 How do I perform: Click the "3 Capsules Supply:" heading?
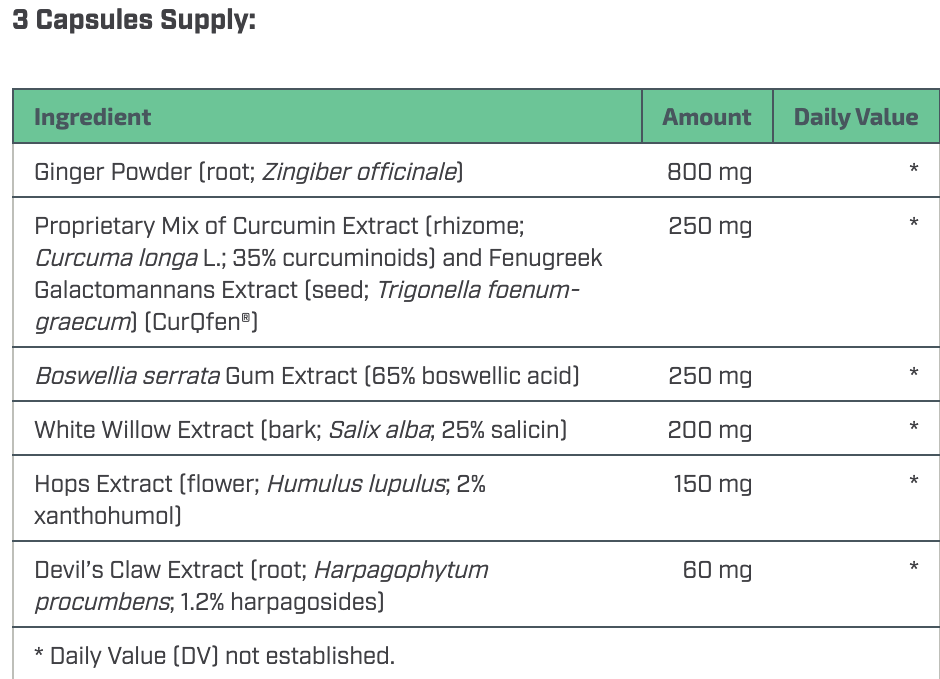click(x=134, y=21)
